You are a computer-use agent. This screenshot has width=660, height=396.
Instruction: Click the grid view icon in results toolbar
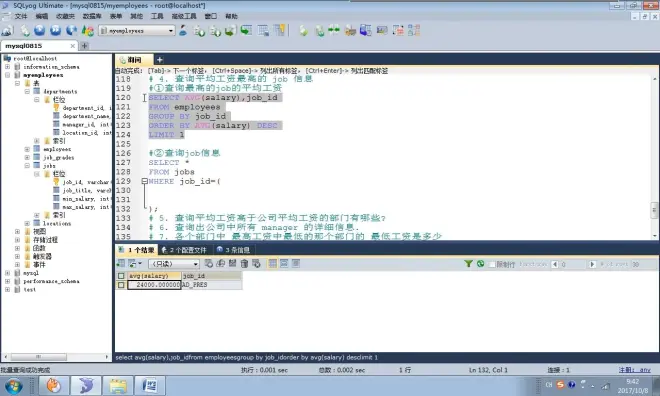coord(272,264)
